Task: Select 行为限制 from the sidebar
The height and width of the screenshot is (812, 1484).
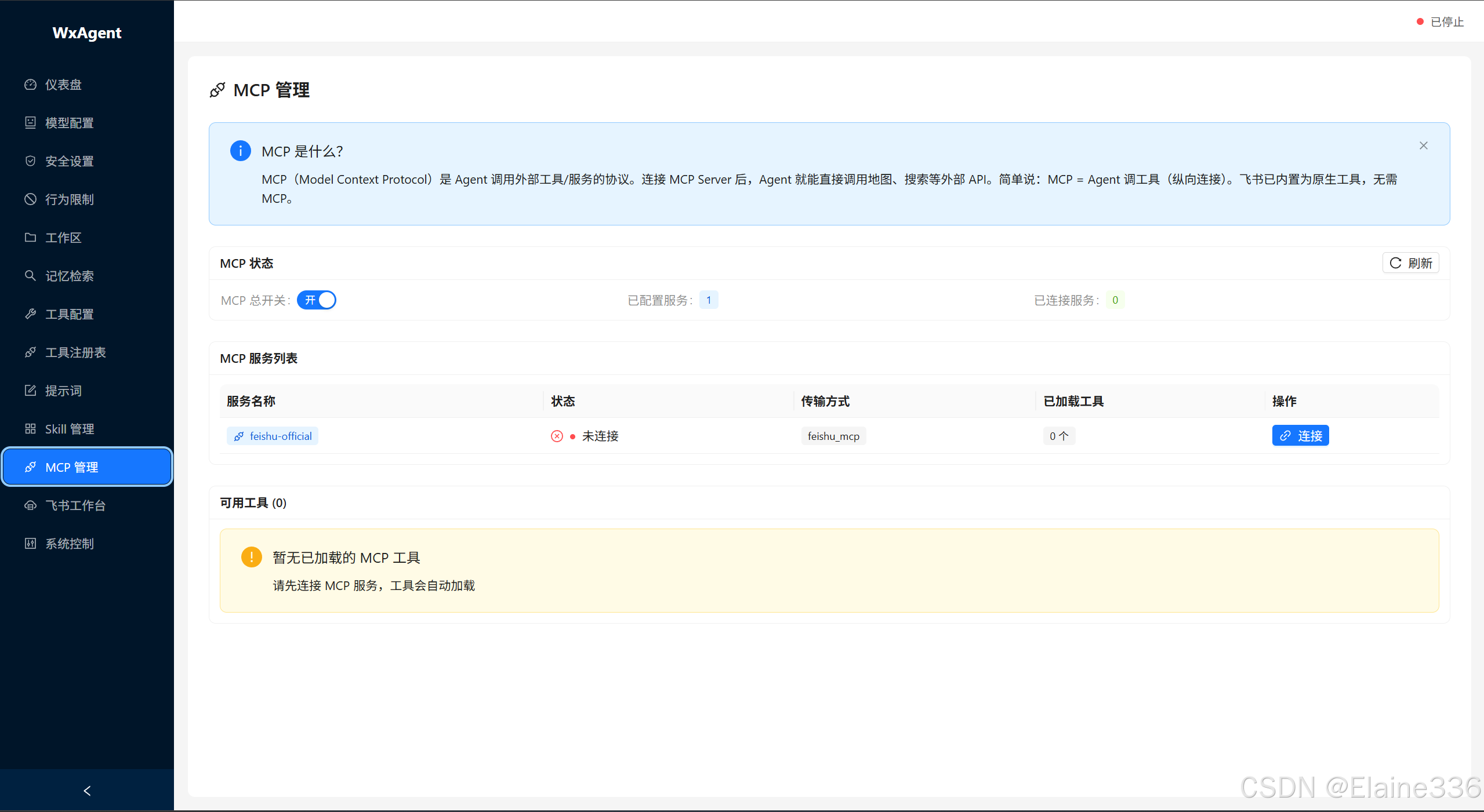Action: point(87,199)
